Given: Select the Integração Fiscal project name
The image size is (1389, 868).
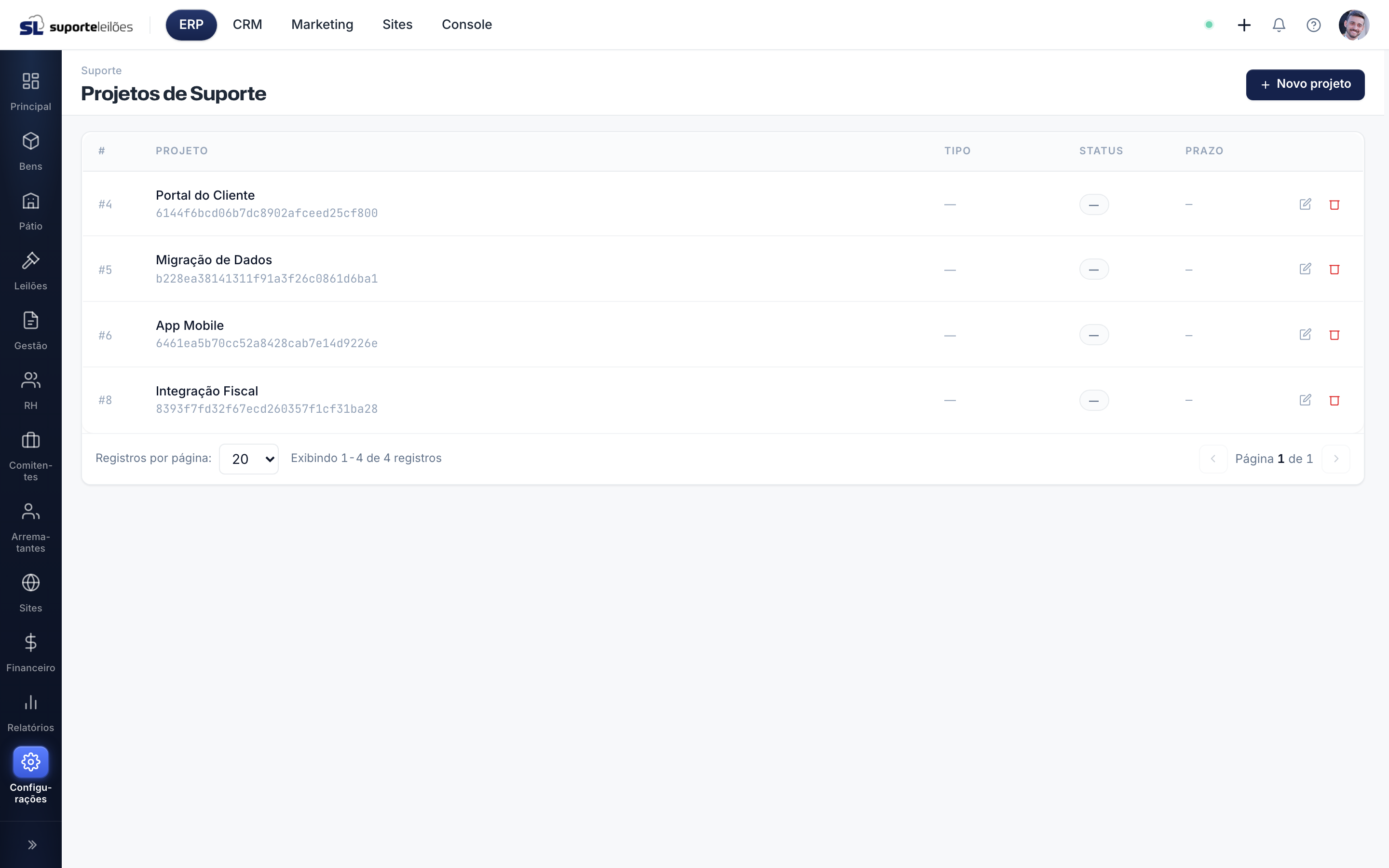Looking at the screenshot, I should pyautogui.click(x=206, y=391).
